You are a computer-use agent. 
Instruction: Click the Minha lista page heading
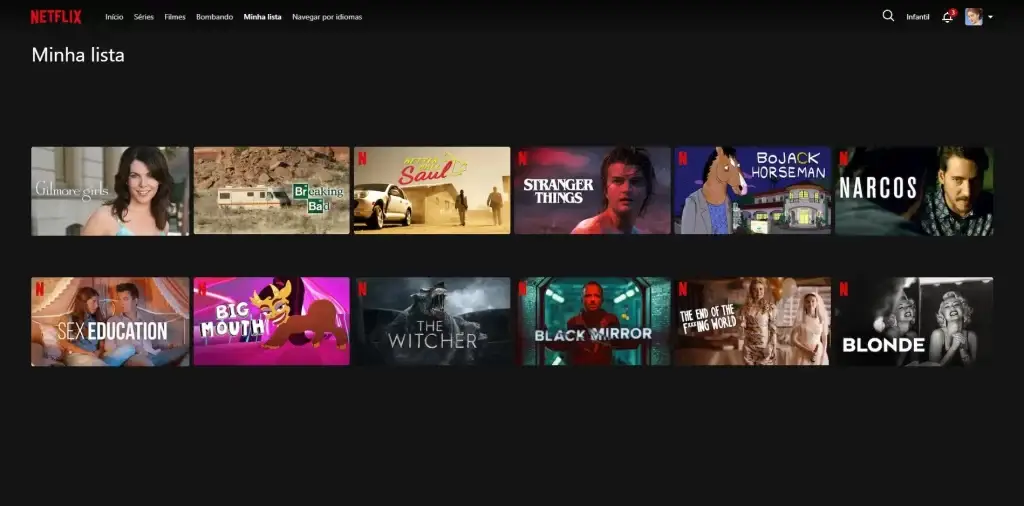tap(78, 55)
